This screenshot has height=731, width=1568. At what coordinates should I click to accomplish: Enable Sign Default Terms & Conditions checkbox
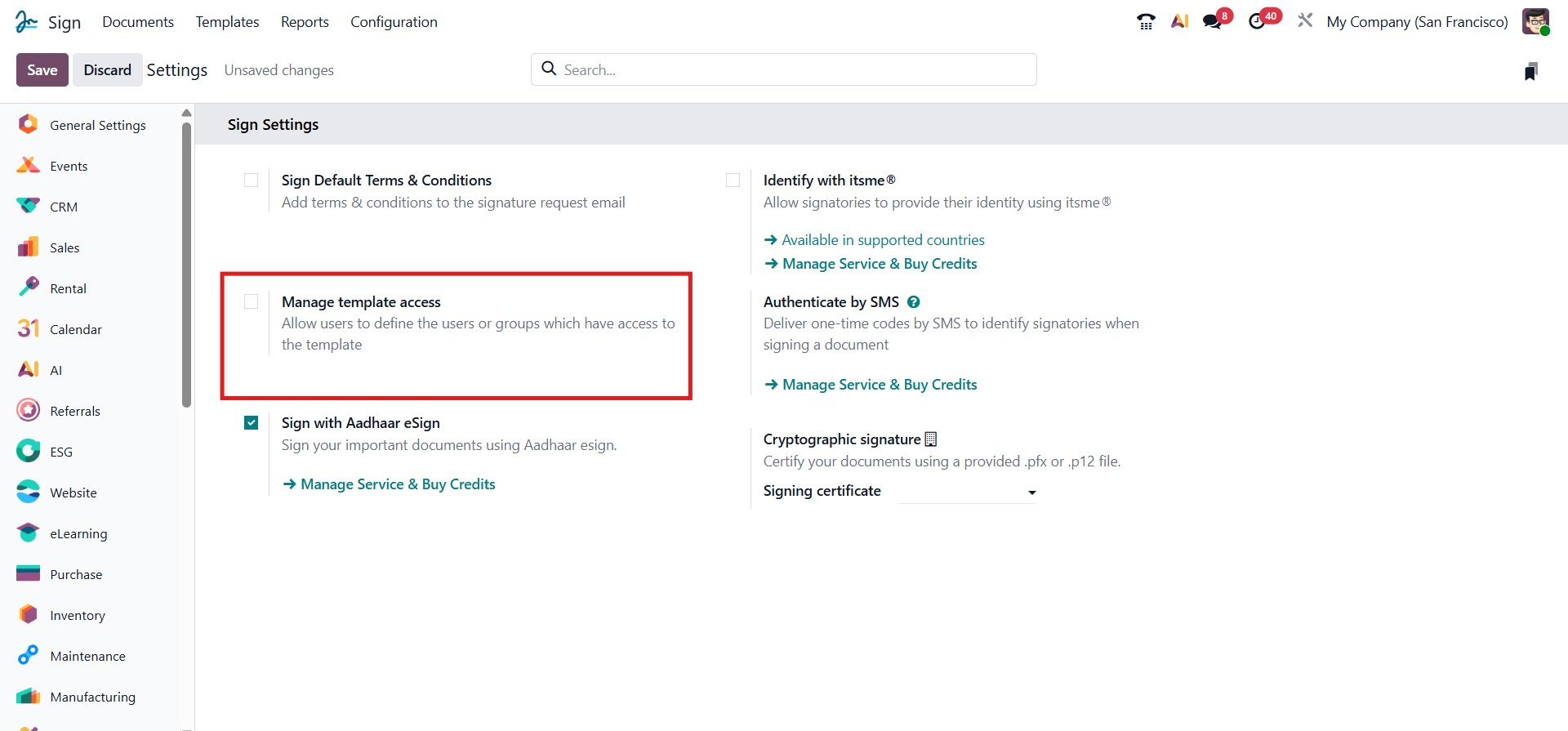pos(252,181)
